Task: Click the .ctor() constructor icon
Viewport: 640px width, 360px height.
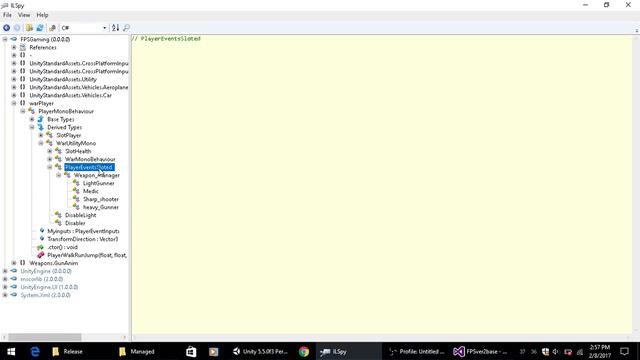Action: pyautogui.click(x=40, y=247)
